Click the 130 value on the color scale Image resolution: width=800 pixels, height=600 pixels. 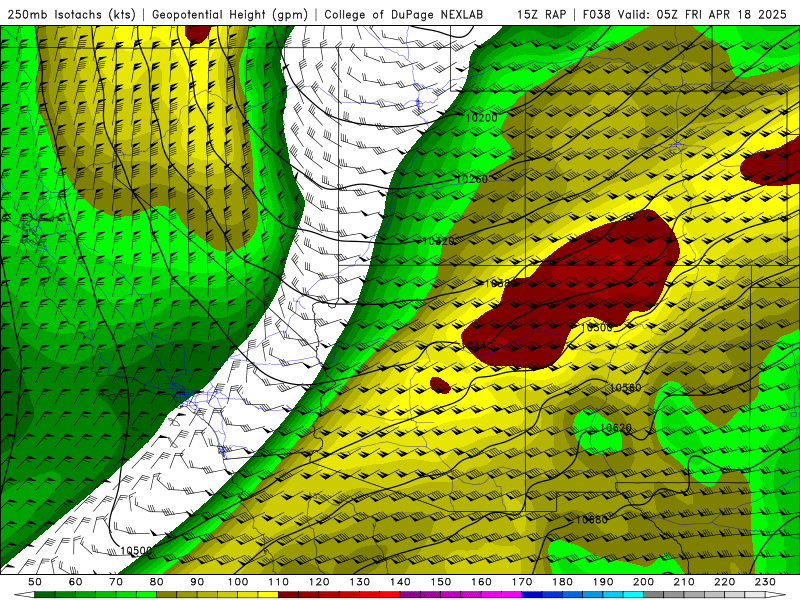point(360,582)
